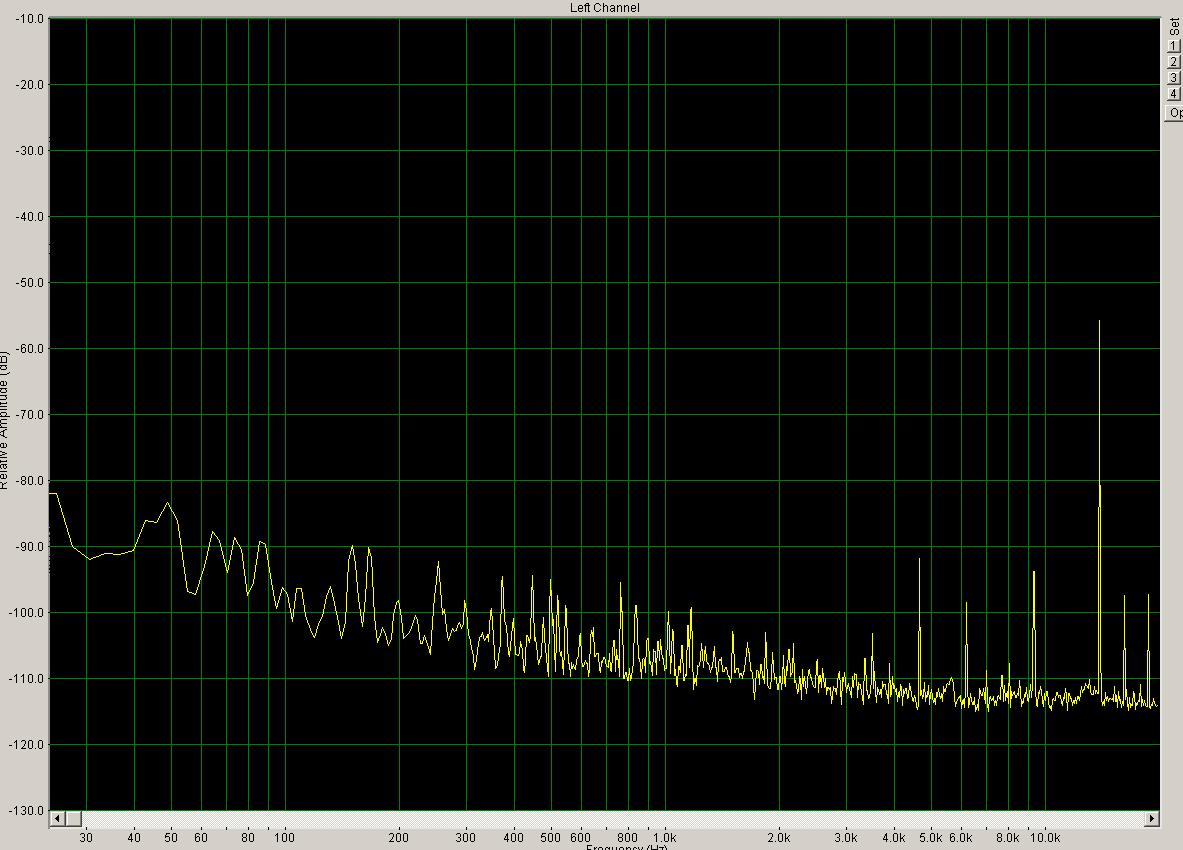Click the 300 Hz frequency label
The height and width of the screenshot is (850, 1183).
466,837
